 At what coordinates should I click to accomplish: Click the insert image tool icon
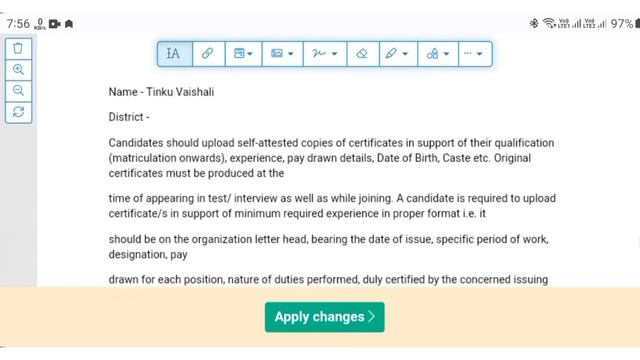click(277, 53)
